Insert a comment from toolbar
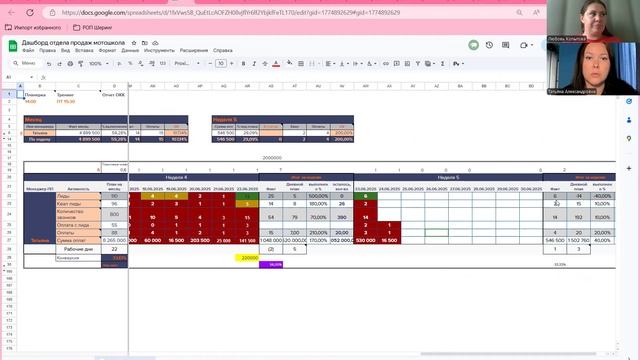640x360 pixels. tap(396, 64)
